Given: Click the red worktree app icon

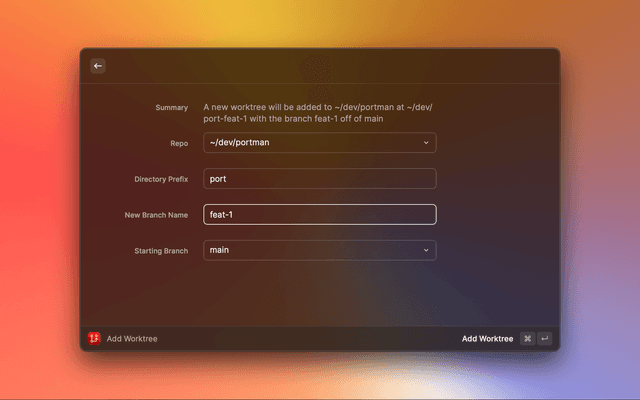Looking at the screenshot, I should click(x=94, y=339).
